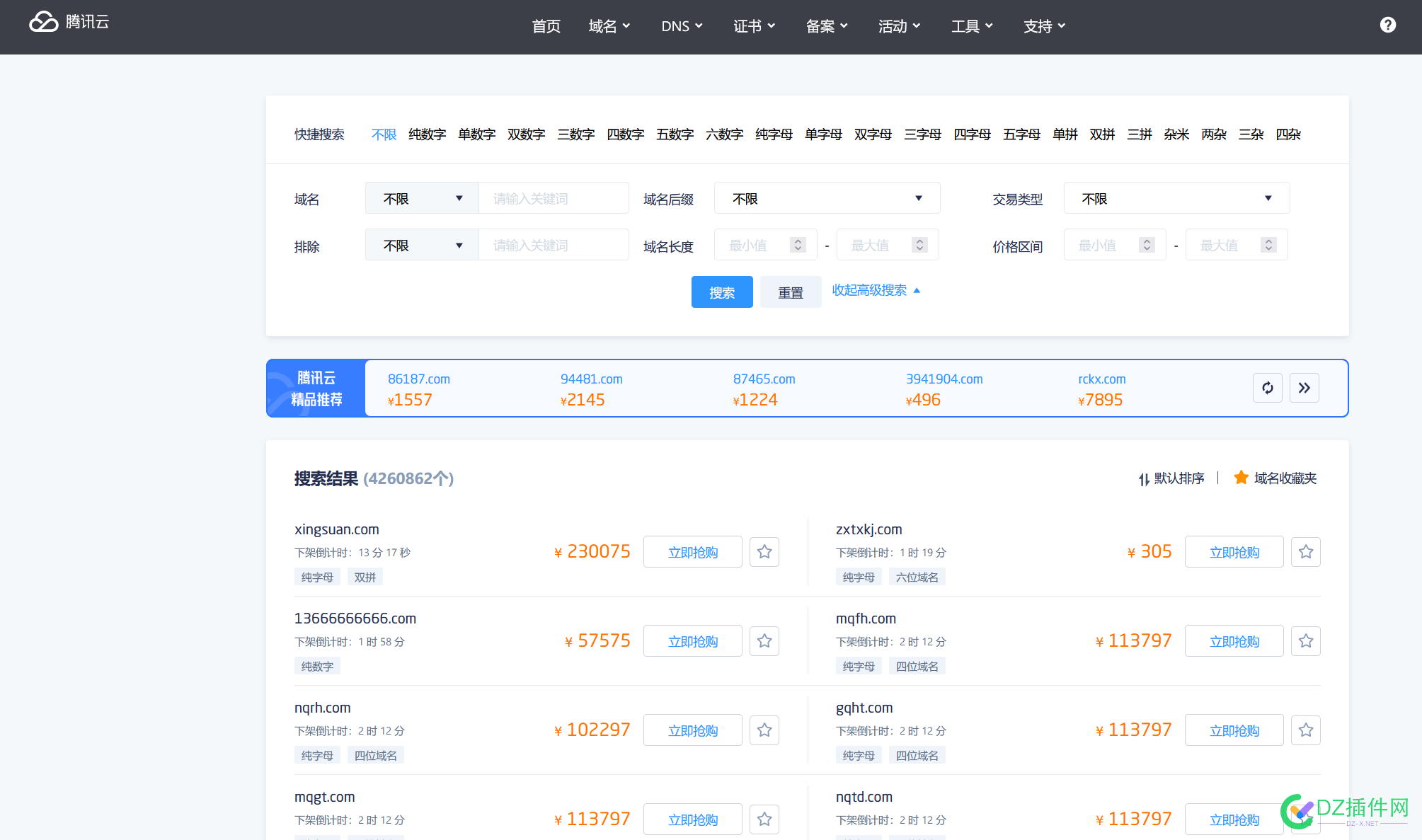Open the xingsuan.com domain listing

(x=337, y=529)
